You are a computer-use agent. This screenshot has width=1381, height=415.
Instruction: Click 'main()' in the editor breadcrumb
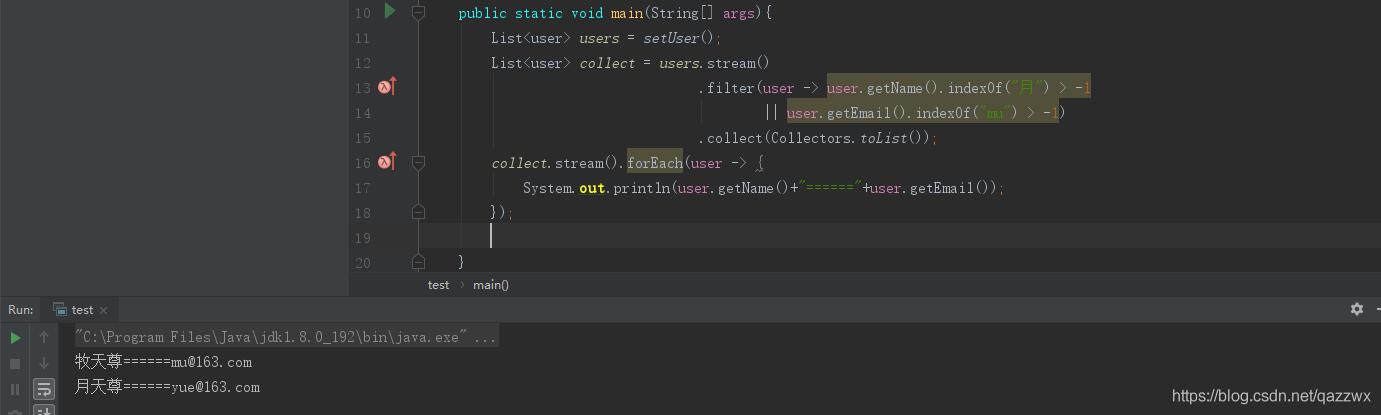[x=491, y=285]
